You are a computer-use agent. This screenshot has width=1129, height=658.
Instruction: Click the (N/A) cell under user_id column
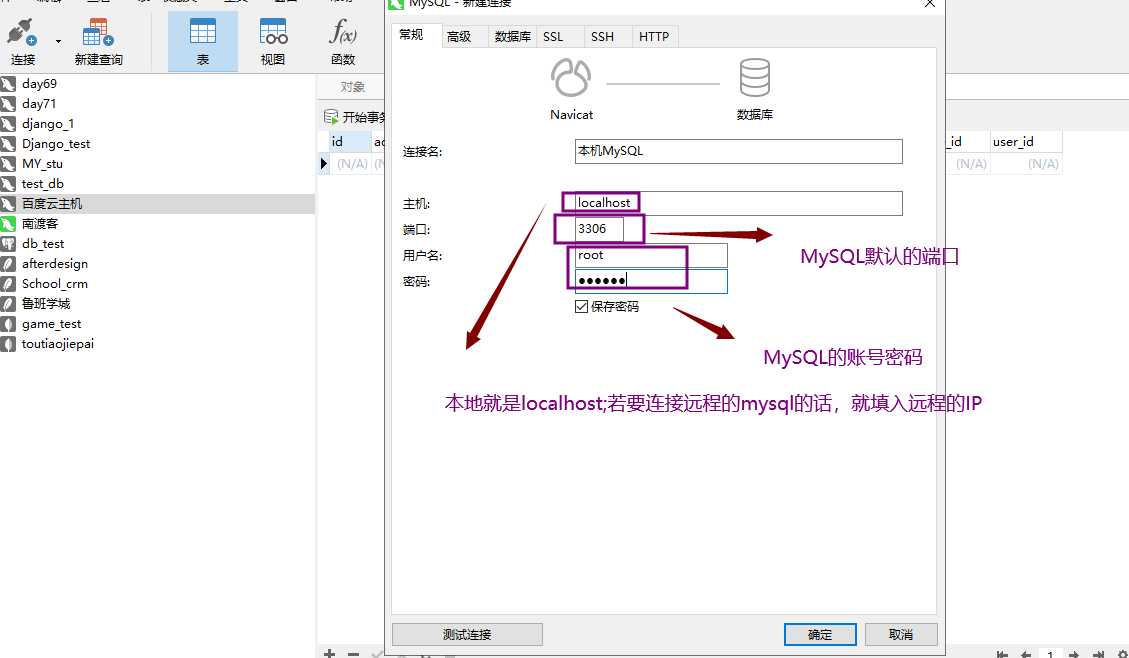pyautogui.click(x=1025, y=164)
